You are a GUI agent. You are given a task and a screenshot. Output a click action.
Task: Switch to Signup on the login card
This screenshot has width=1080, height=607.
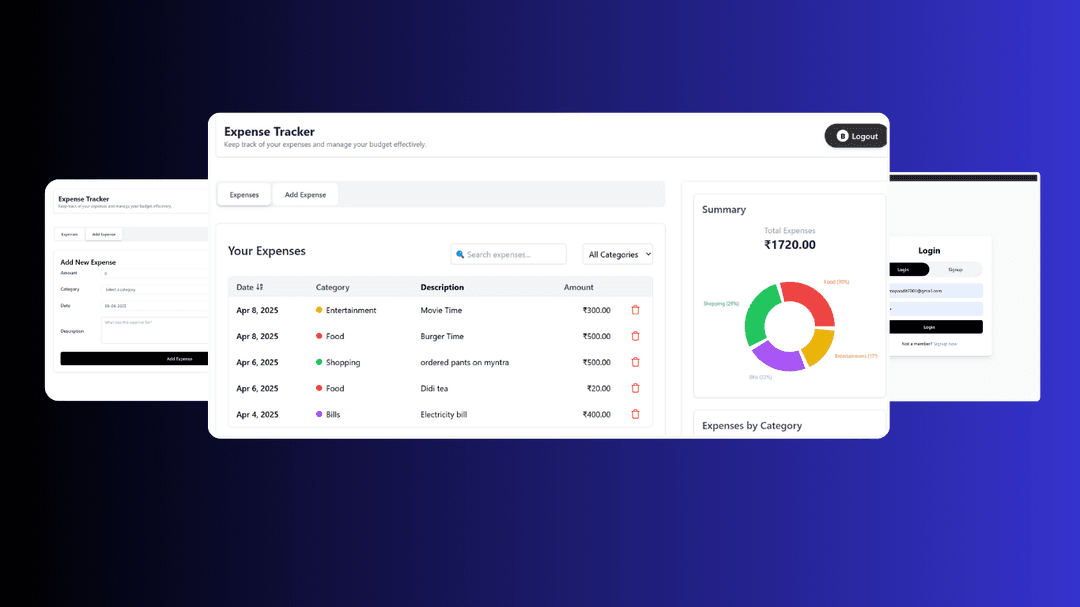pyautogui.click(x=956, y=270)
